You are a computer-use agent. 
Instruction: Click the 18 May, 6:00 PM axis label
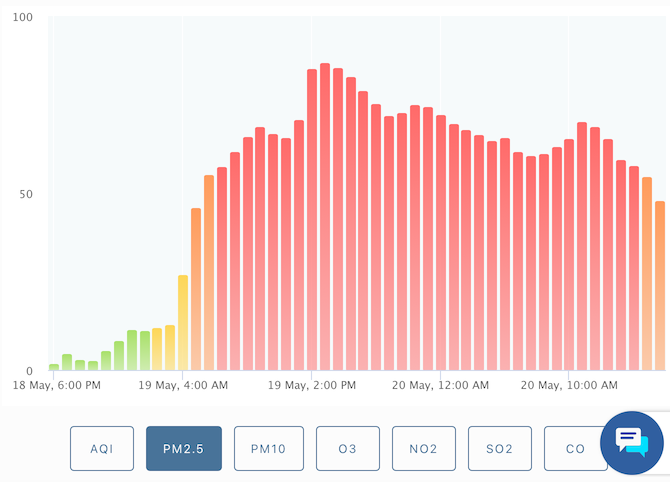coord(56,385)
